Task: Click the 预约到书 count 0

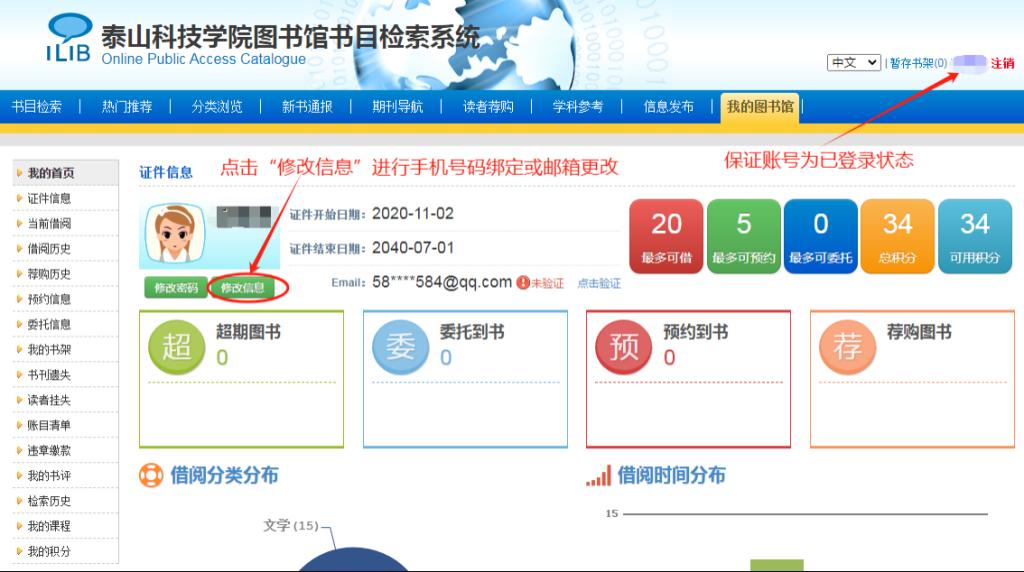Action: tap(669, 358)
